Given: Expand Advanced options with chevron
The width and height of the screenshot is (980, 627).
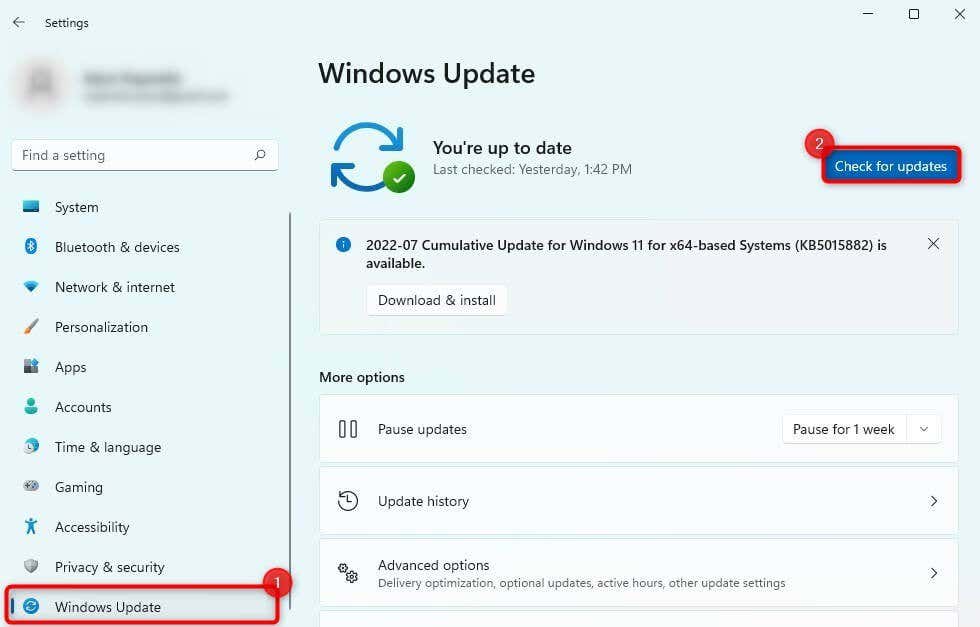Looking at the screenshot, I should 933,573.
